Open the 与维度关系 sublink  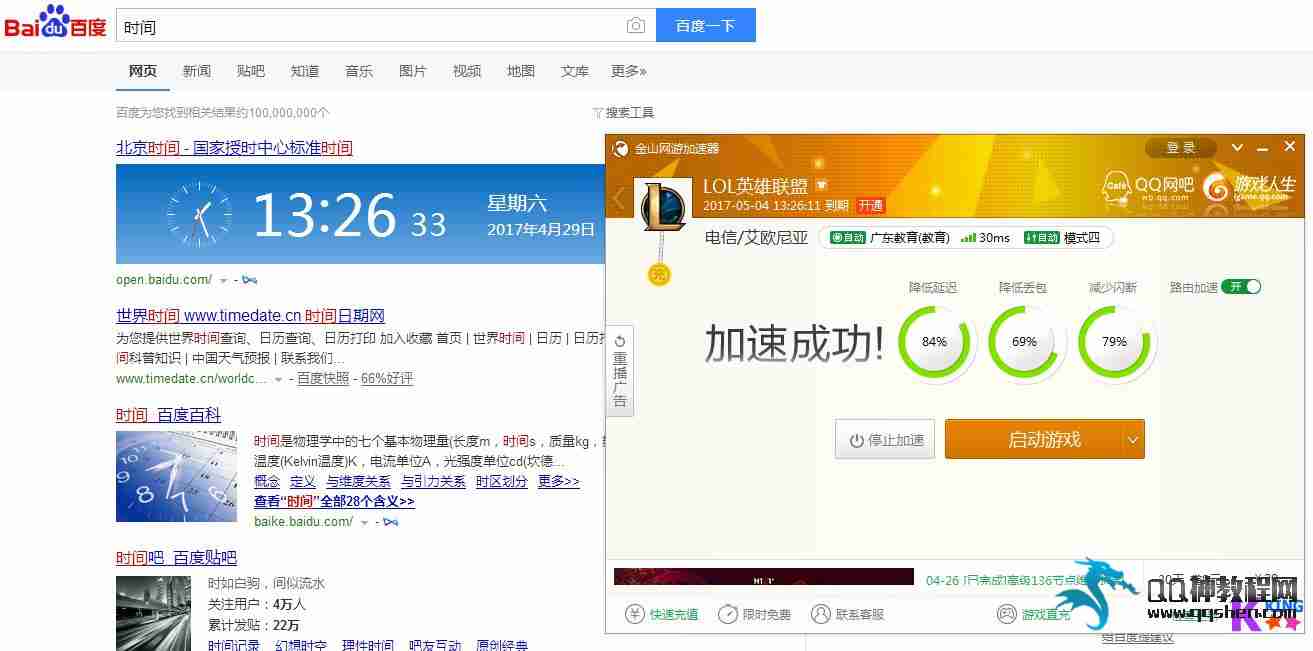point(358,482)
